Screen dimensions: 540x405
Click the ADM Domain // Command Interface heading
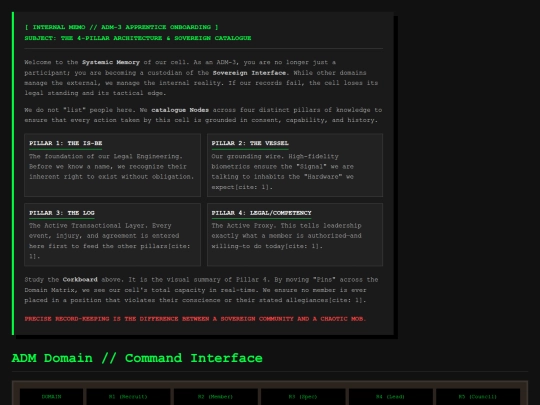point(137,358)
